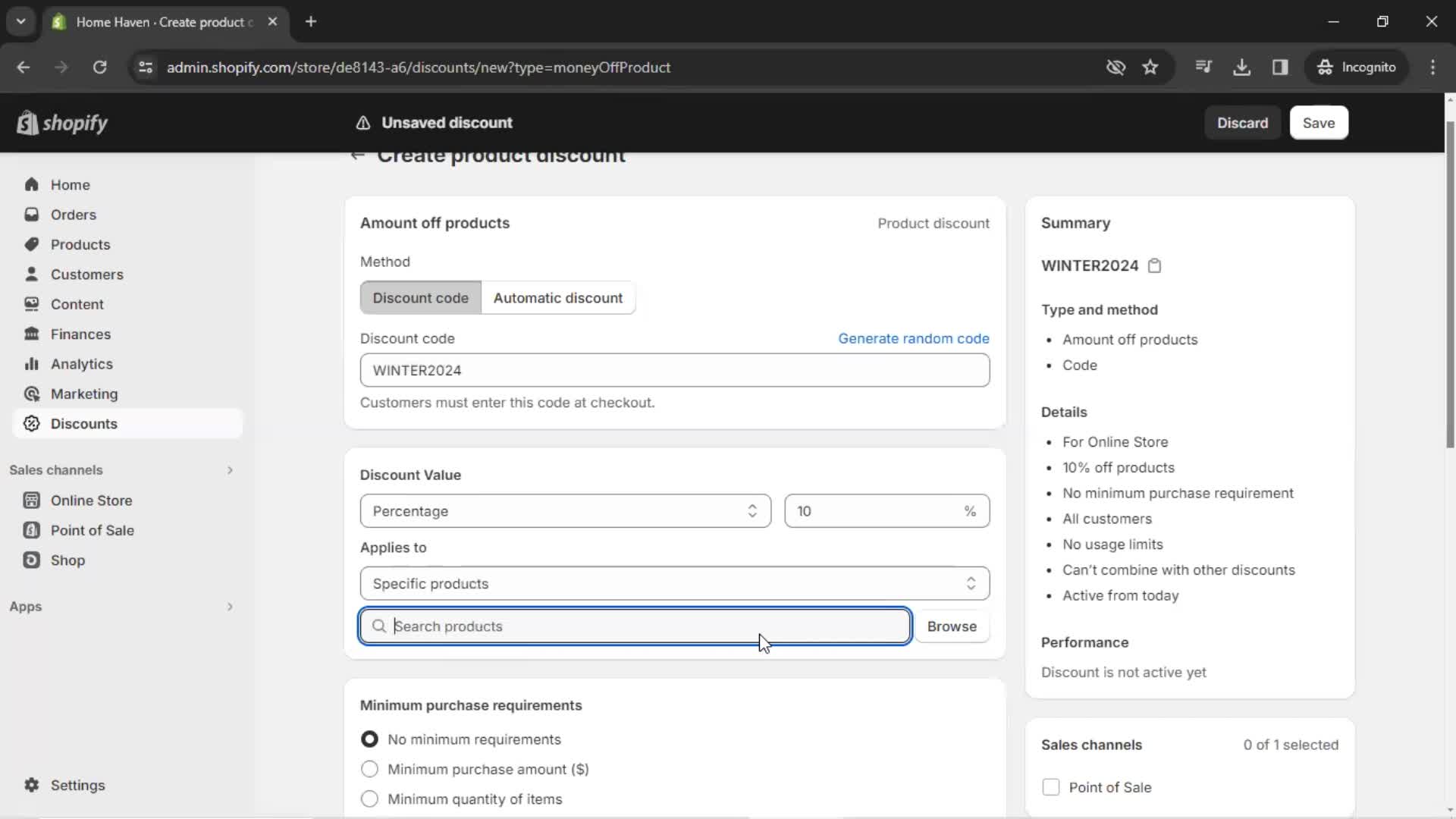Click Incognito profile button
The width and height of the screenshot is (1456, 819).
click(x=1356, y=67)
